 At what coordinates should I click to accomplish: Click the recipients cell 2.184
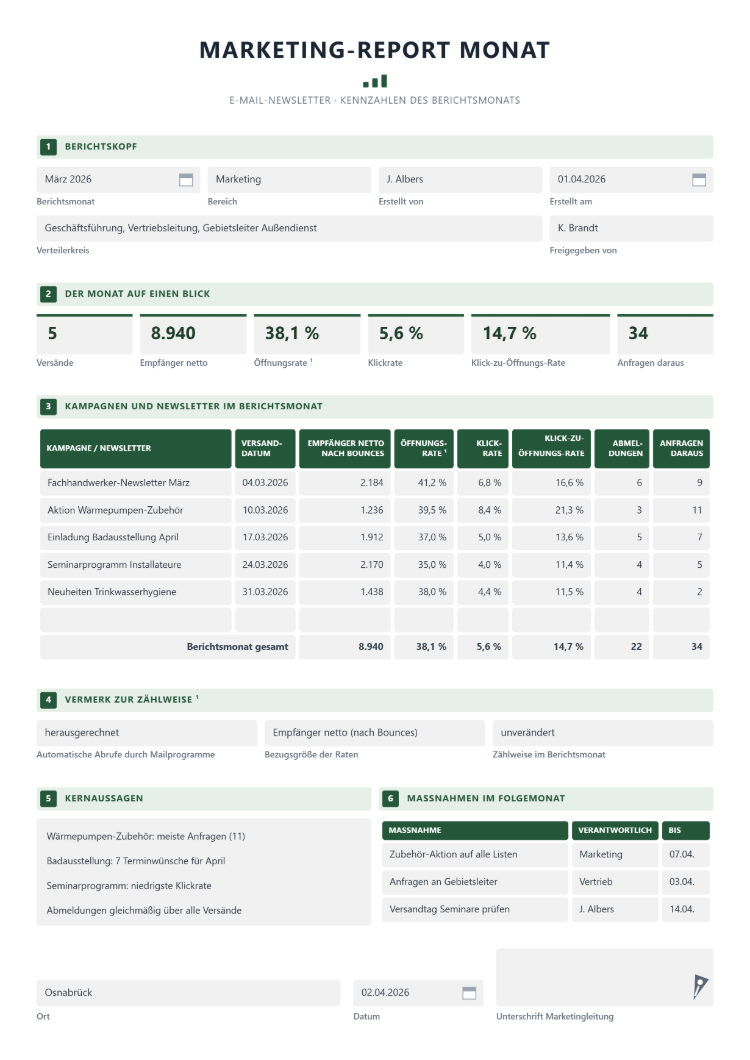pos(345,483)
